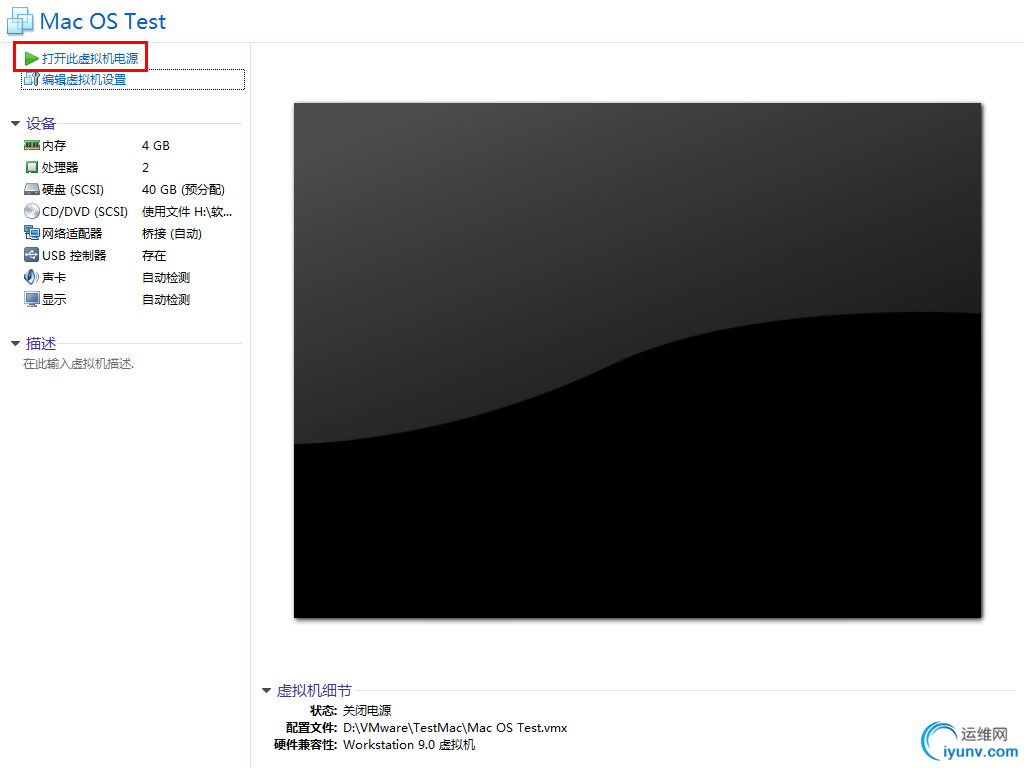Click the description input field 在此输入虚拟机描述
Viewport: 1024px width, 768px height.
tap(78, 363)
